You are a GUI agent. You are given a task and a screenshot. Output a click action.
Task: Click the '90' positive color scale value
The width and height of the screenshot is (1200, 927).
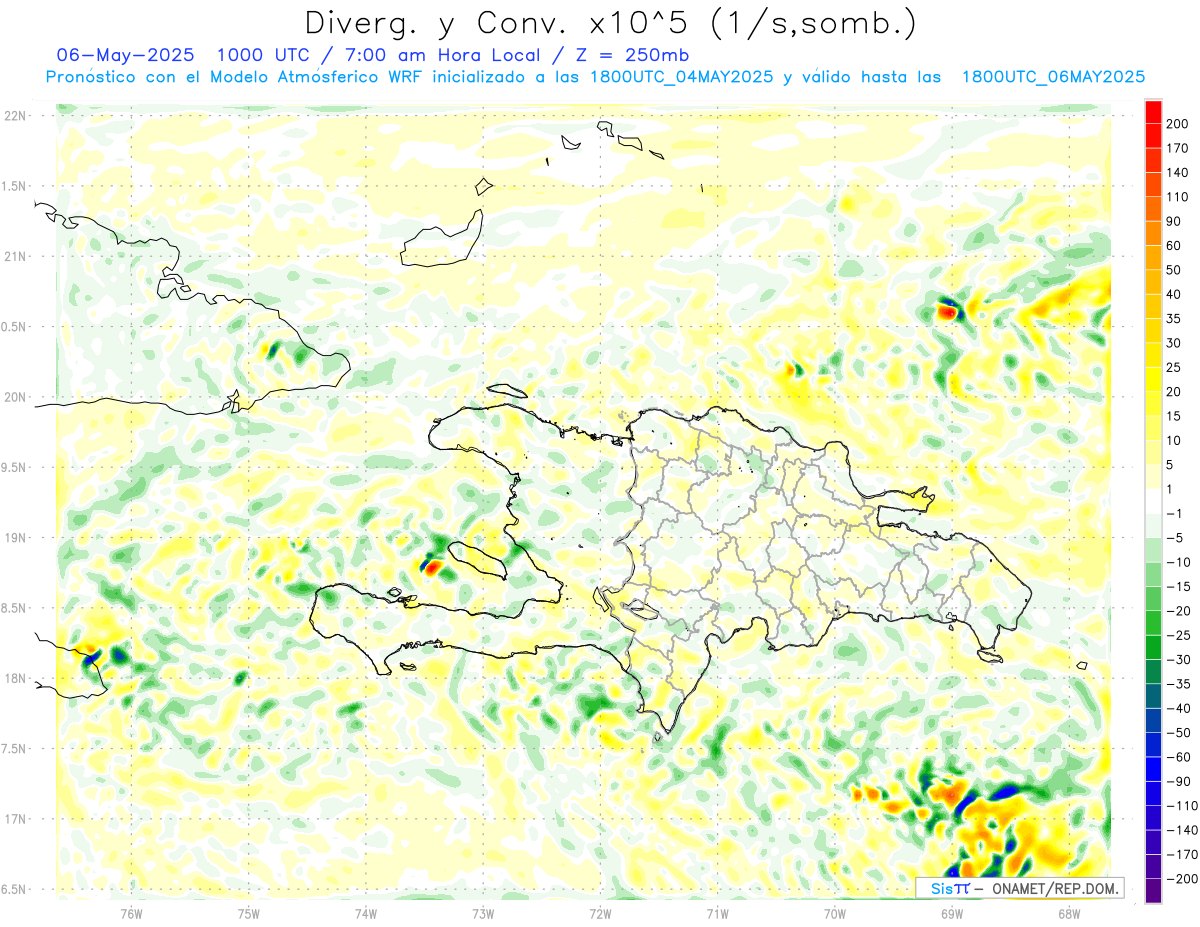pos(1174,221)
